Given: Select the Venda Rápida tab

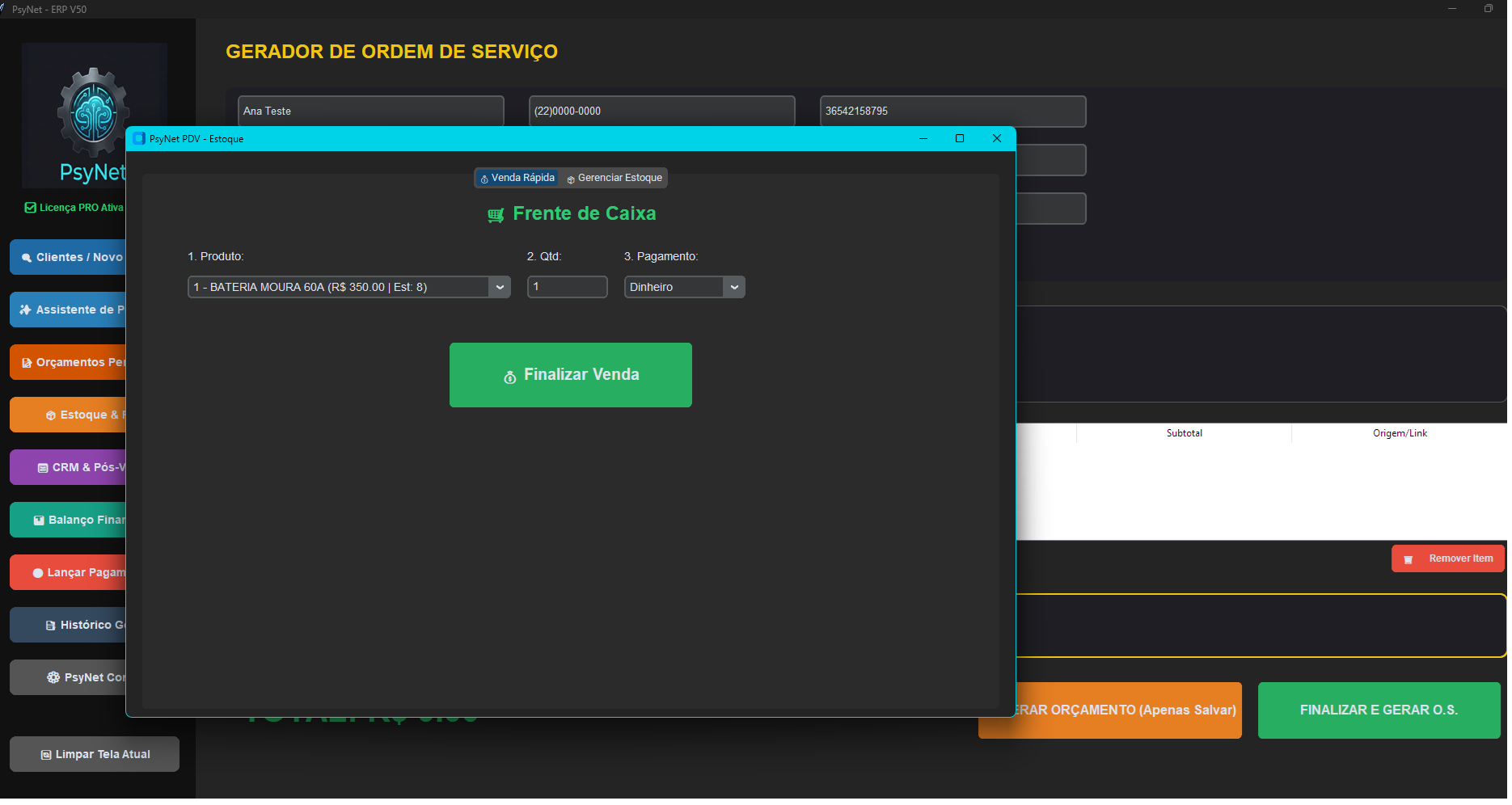Looking at the screenshot, I should 517,178.
